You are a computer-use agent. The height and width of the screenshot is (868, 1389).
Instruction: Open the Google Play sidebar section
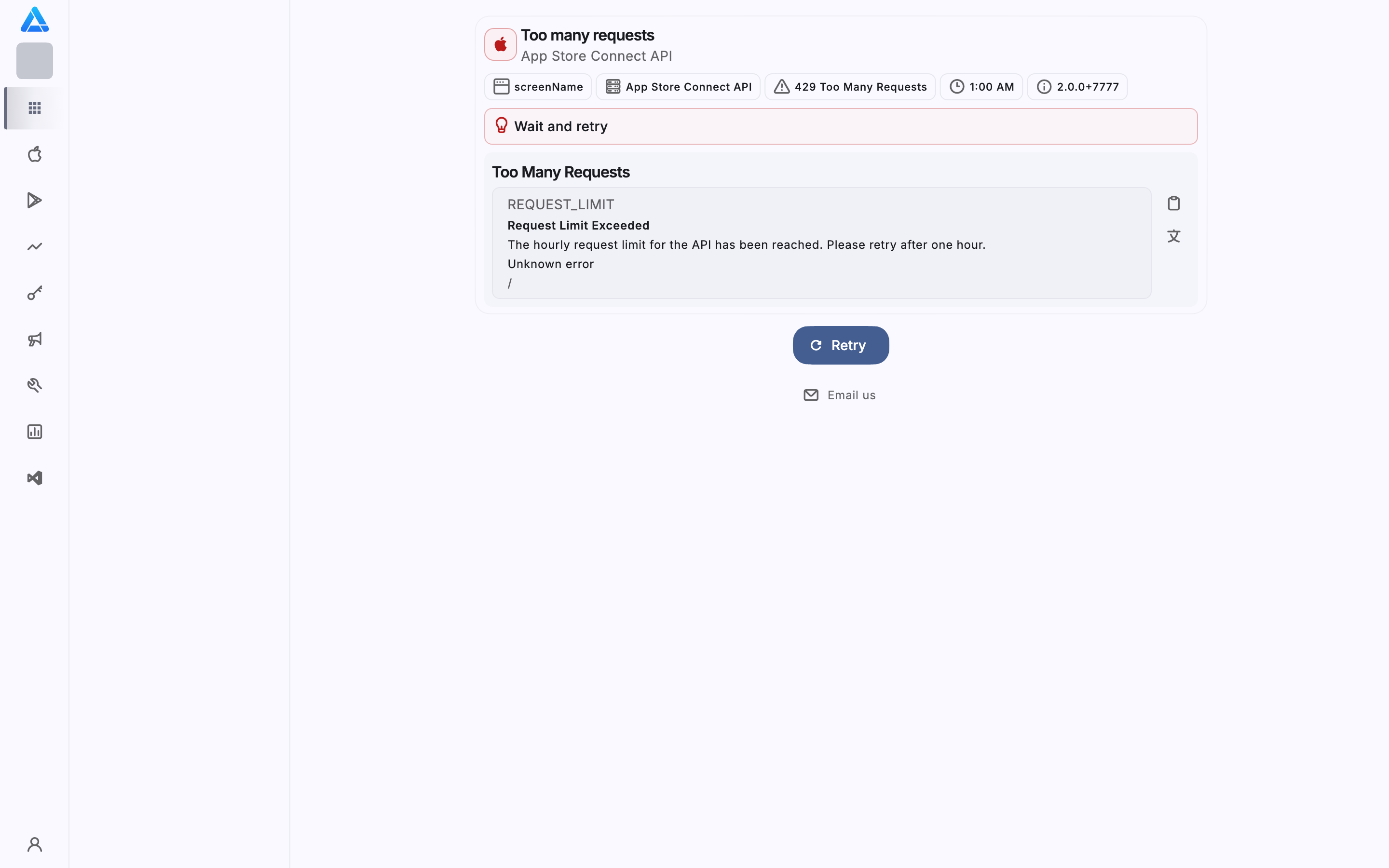pyautogui.click(x=34, y=200)
